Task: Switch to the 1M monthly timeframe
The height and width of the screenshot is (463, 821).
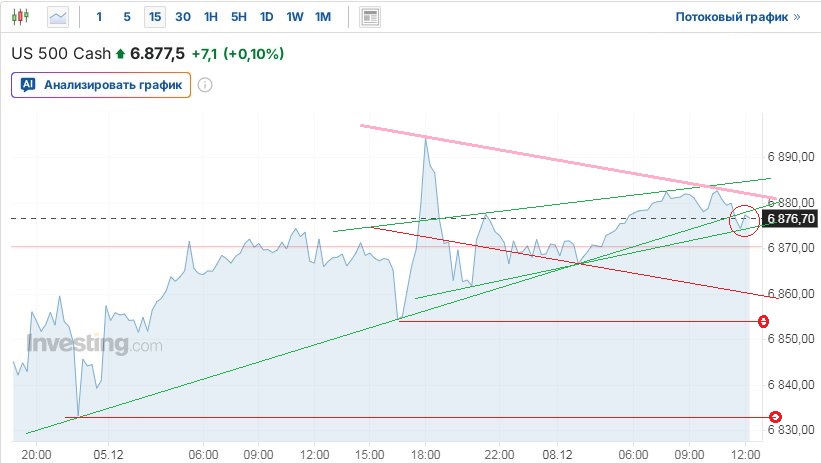Action: [x=322, y=17]
